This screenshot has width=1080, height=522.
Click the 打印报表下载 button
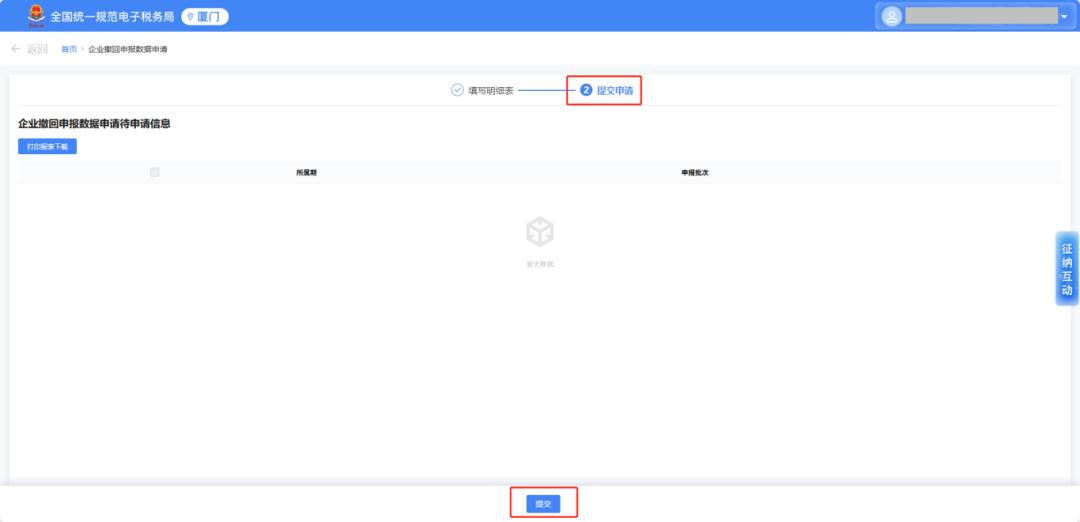(48, 147)
